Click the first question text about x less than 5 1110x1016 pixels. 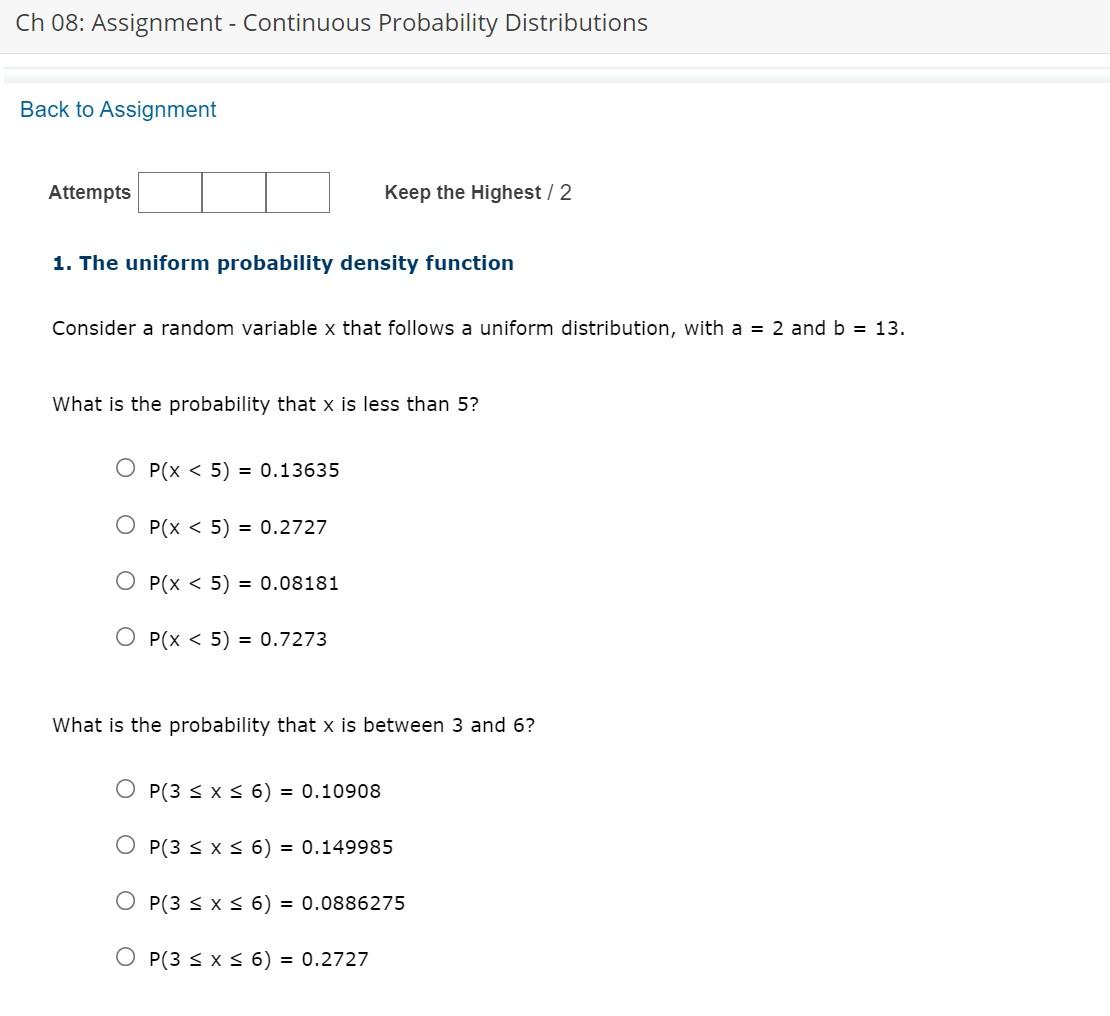[265, 404]
